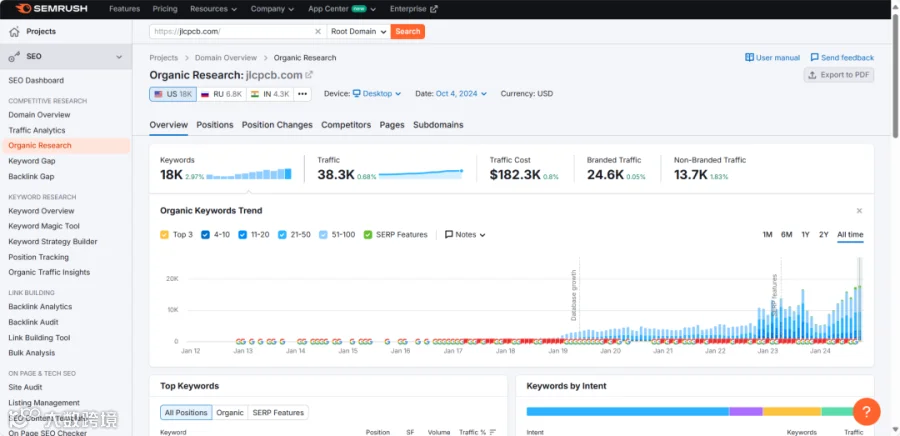900x436 pixels.
Task: Click the Export to PDF button
Action: 839,75
